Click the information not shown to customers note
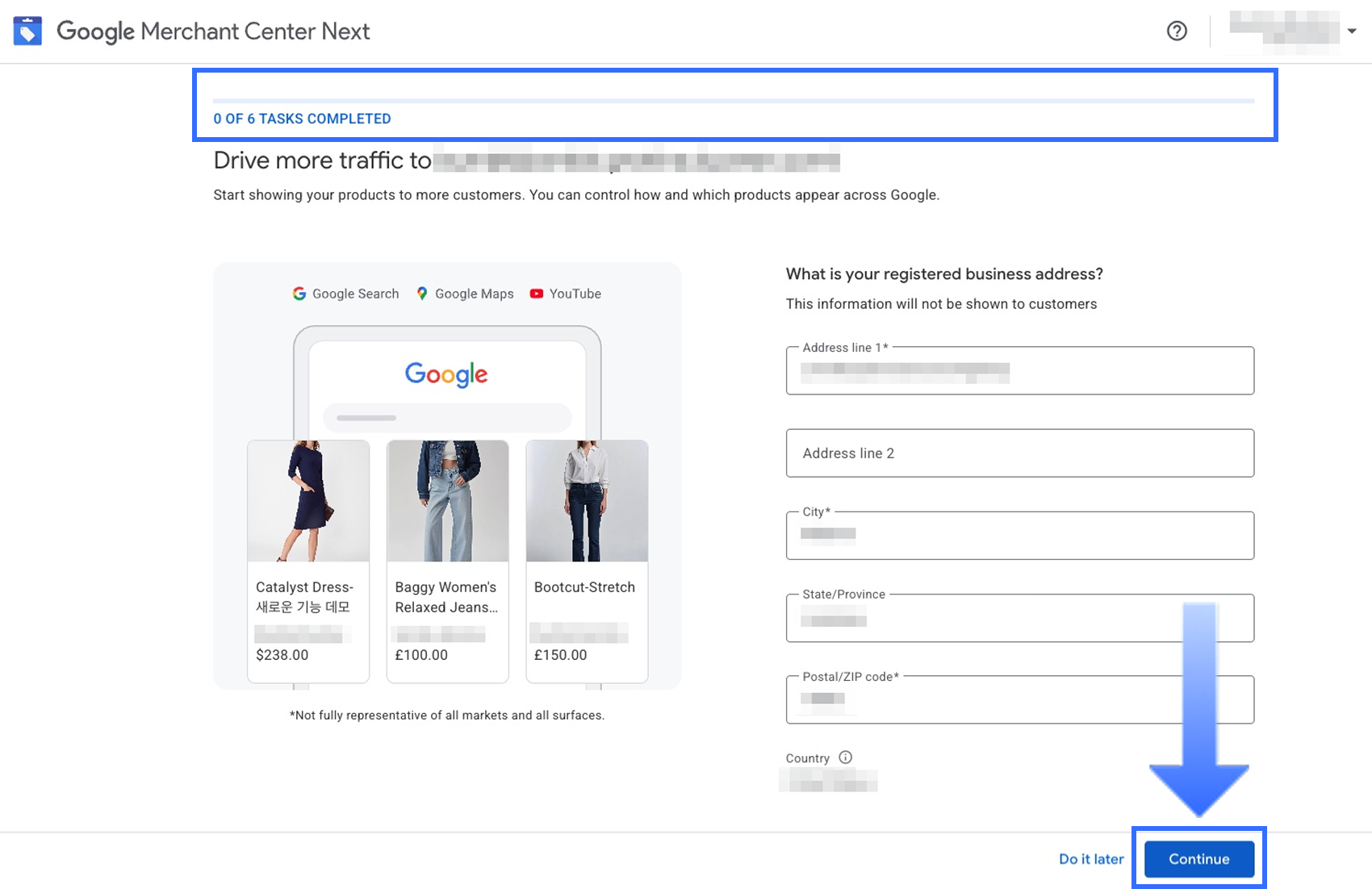This screenshot has height=889, width=1372. pos(941,304)
